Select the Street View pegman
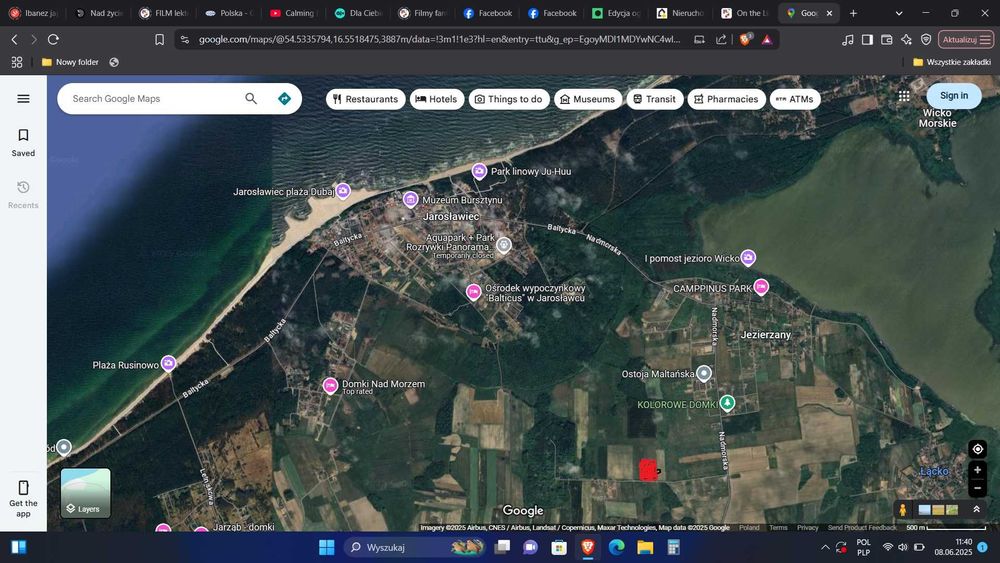 pos(902,509)
